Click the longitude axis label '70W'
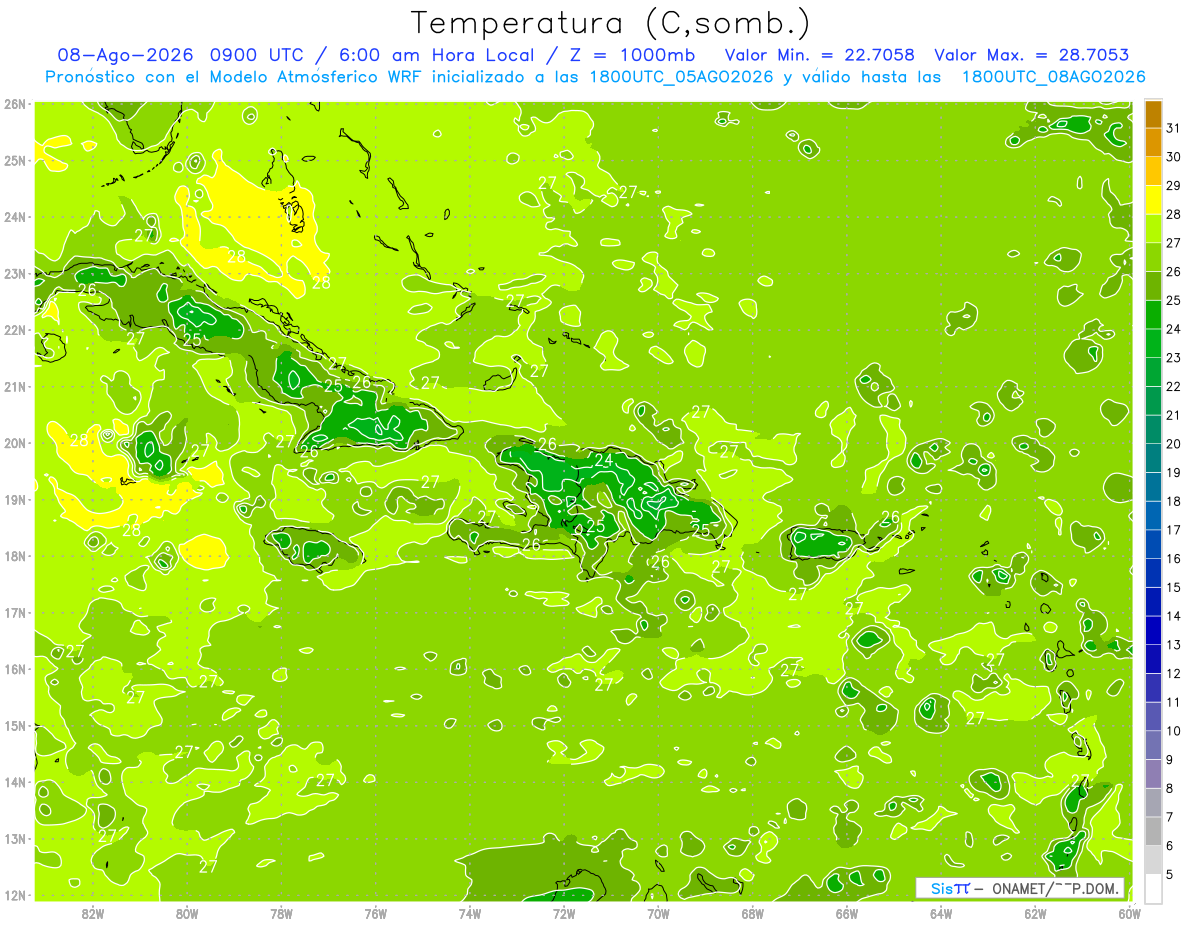Viewport: 1200px width, 927px height. click(x=658, y=913)
